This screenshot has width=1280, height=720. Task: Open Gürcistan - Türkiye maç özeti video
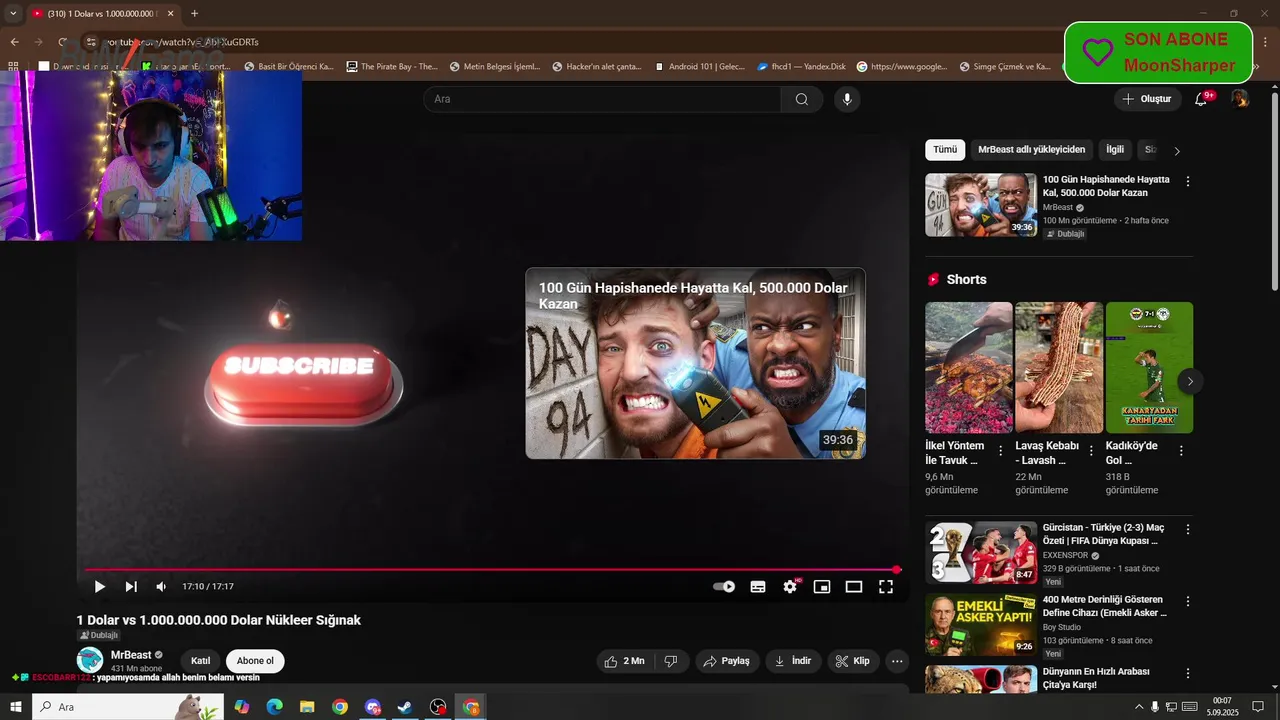click(981, 553)
